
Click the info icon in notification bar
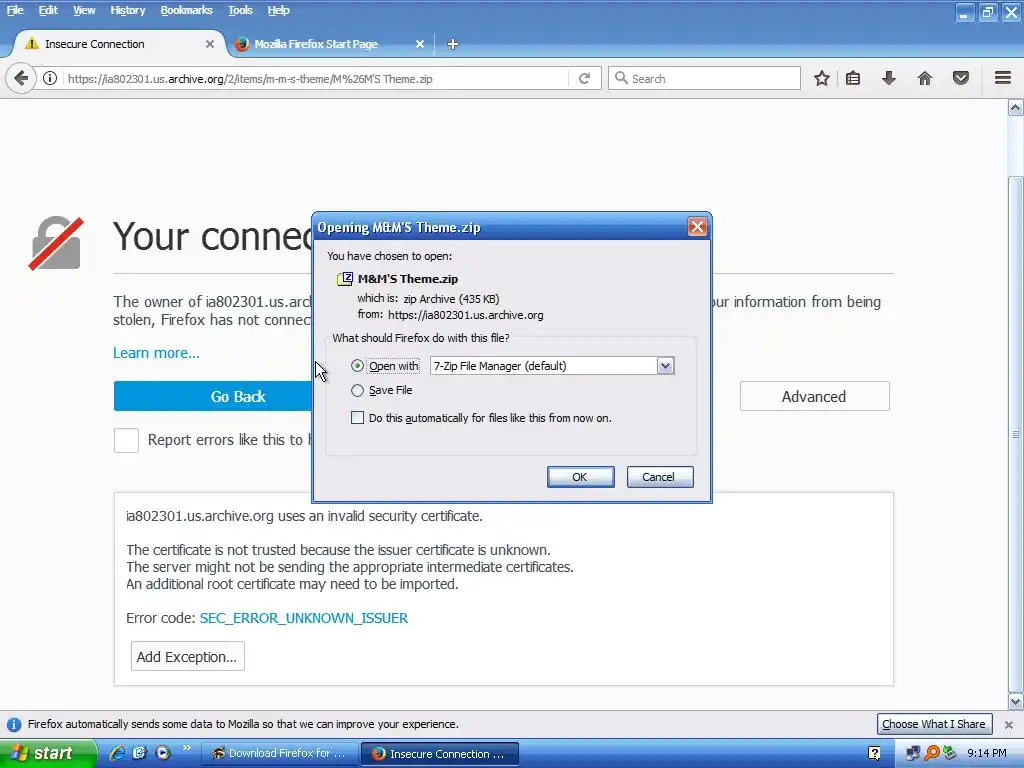(x=14, y=724)
